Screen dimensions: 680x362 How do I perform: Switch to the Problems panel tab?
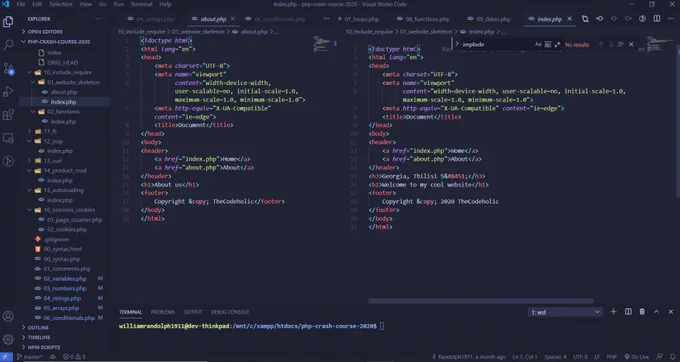click(x=163, y=312)
